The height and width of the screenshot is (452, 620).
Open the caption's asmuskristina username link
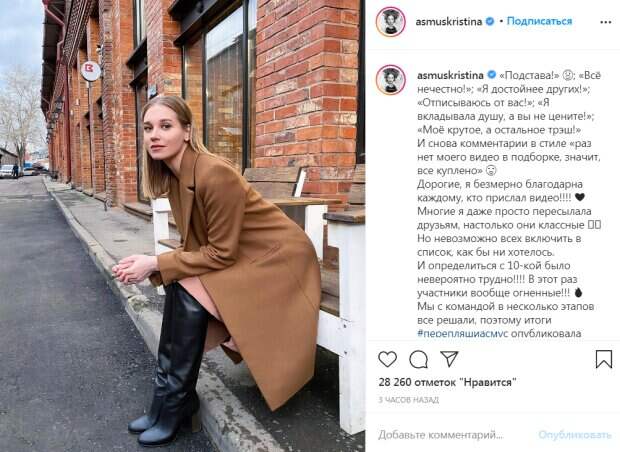(x=450, y=75)
